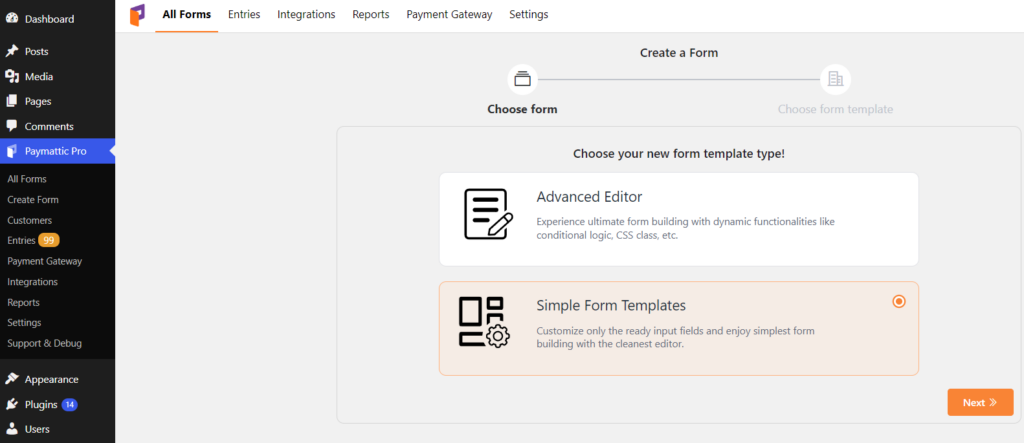Click the Posts pushpin icon
This screenshot has height=443, width=1024.
click(12, 51)
